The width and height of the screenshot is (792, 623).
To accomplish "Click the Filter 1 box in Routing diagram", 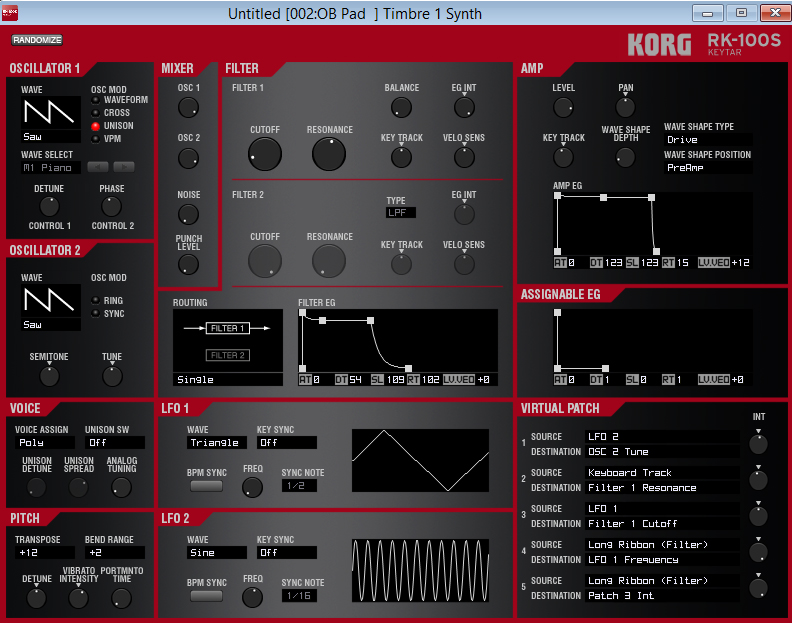I will [227, 328].
